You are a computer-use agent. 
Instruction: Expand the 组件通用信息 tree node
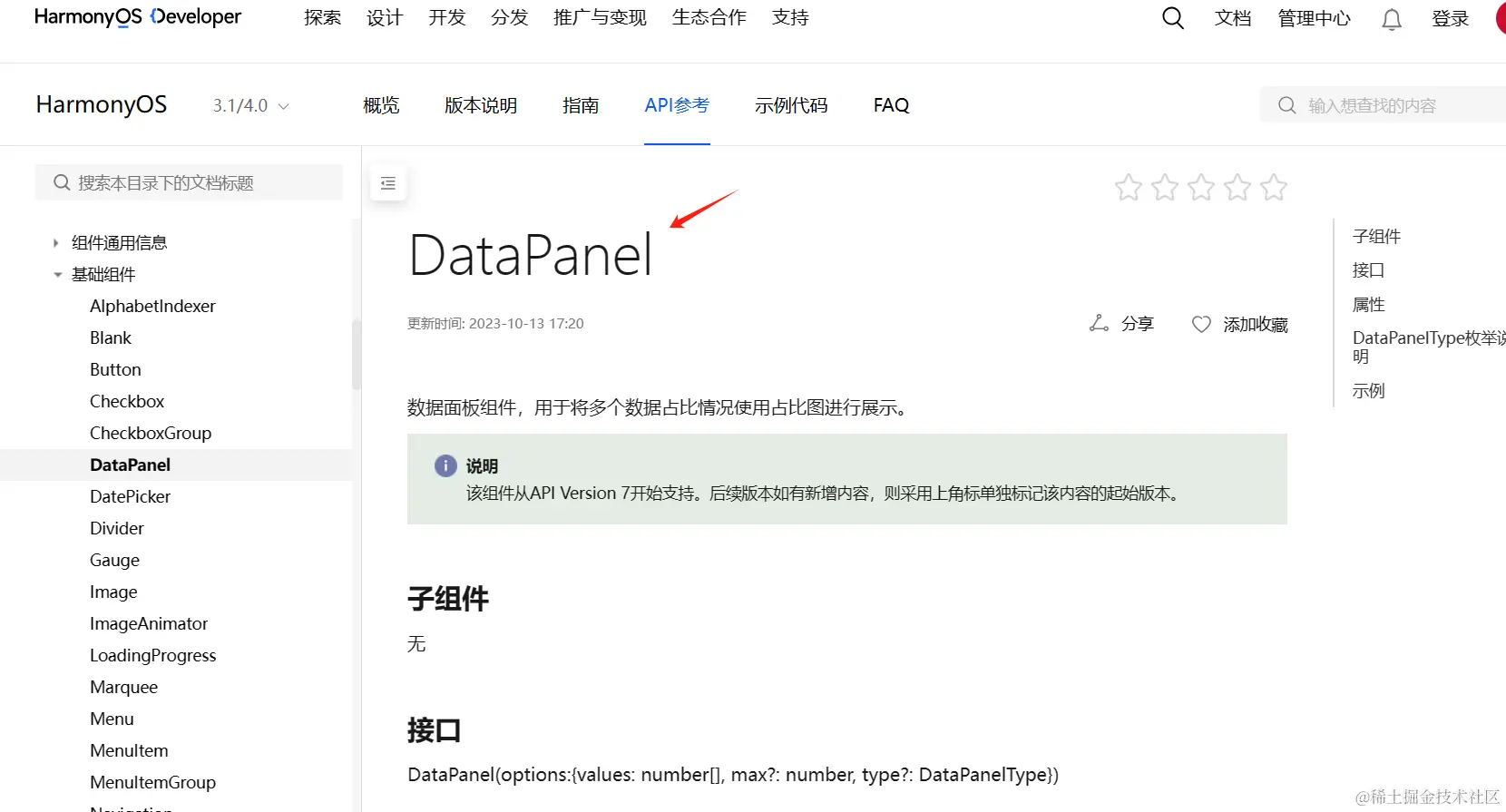pos(55,243)
